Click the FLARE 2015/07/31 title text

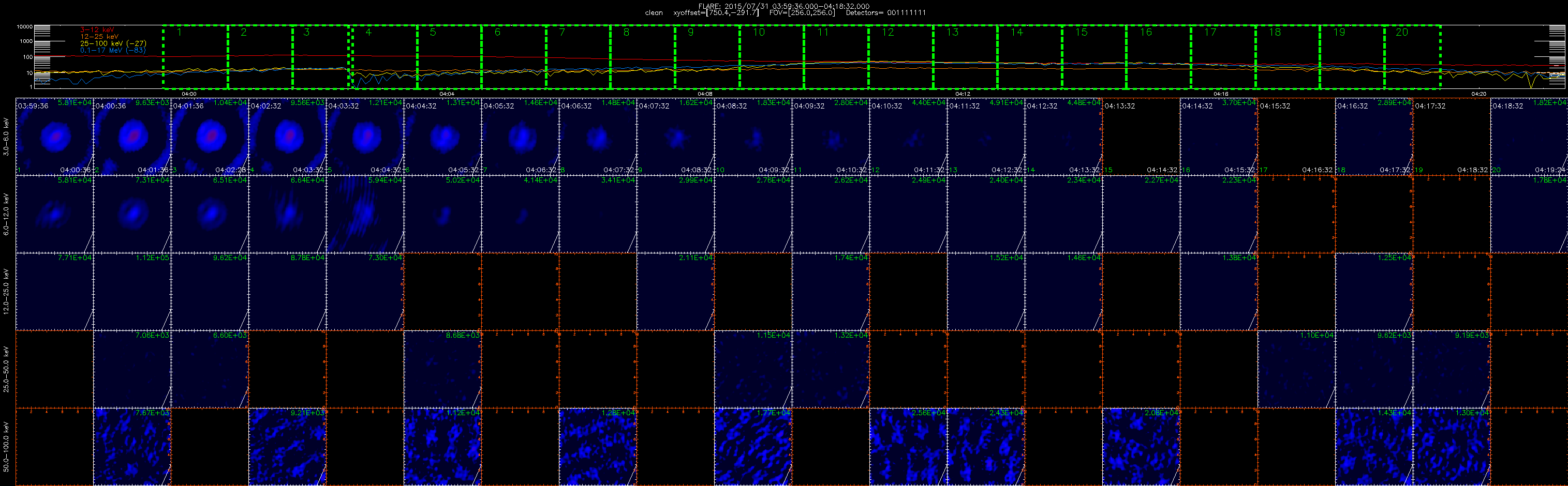point(784,6)
